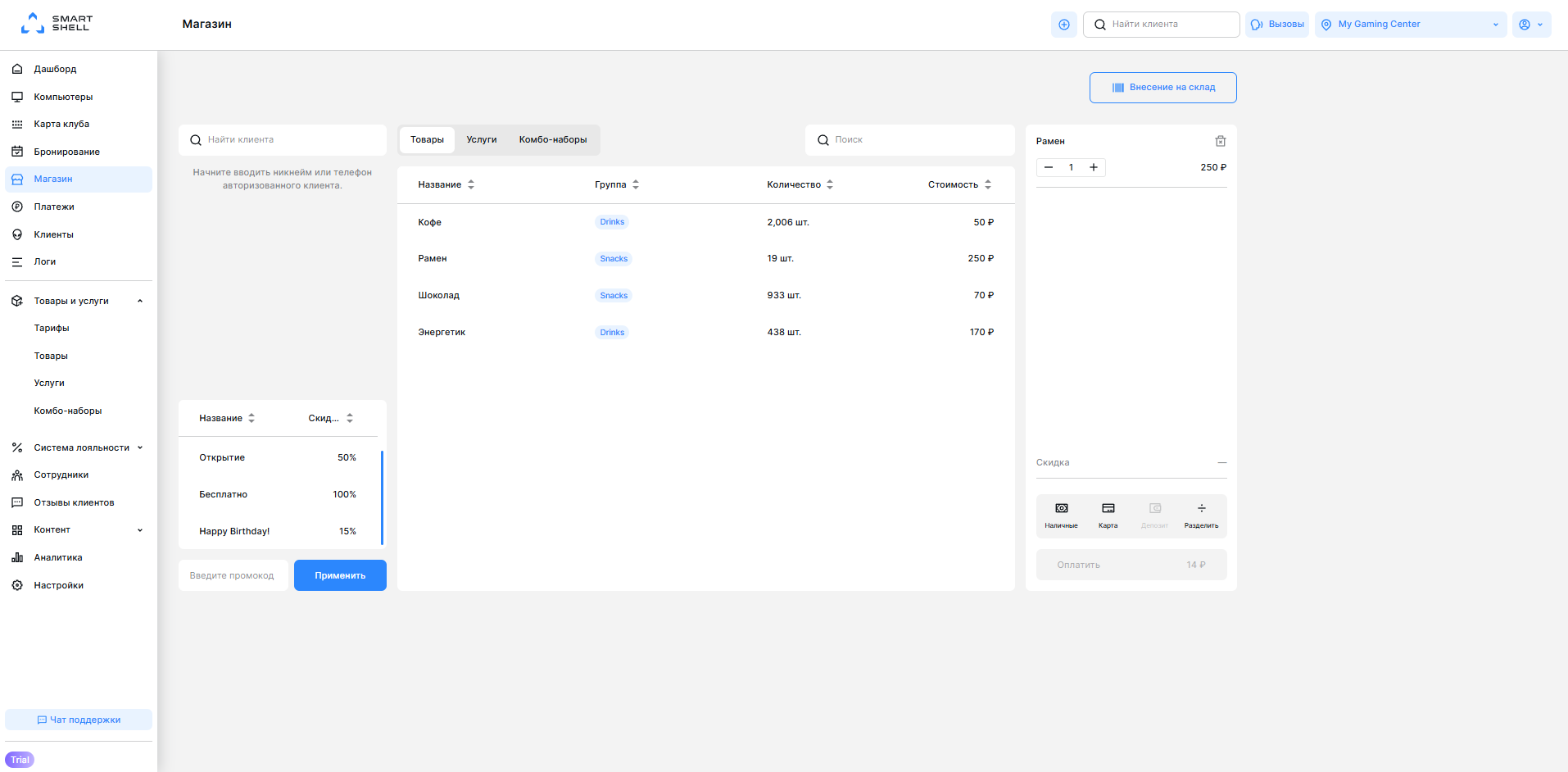The height and width of the screenshot is (772, 1568).
Task: Choose Карта payment method
Action: click(x=1108, y=515)
